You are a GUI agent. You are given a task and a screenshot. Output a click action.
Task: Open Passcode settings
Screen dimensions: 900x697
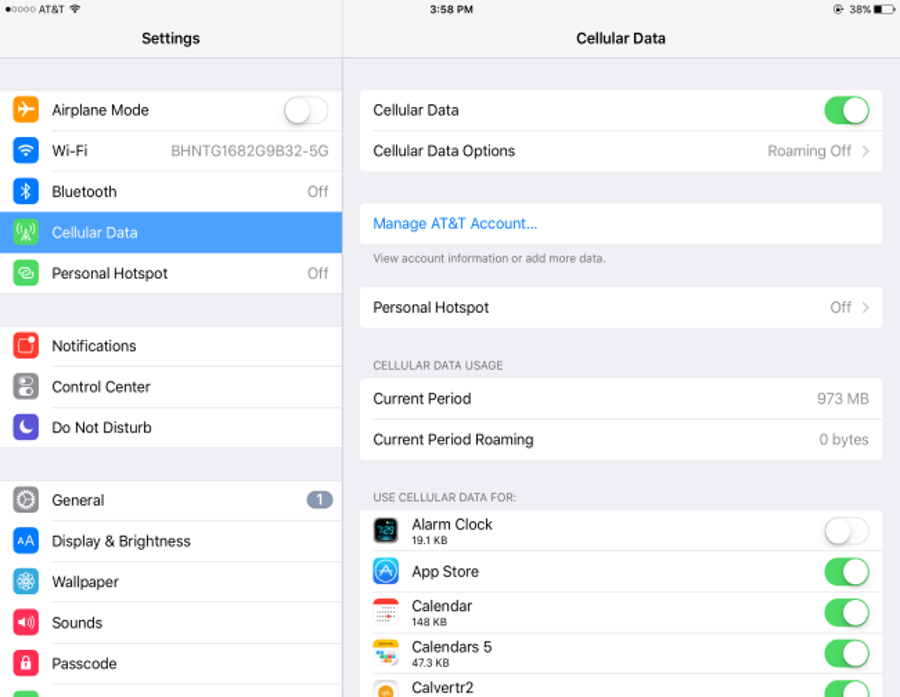(x=171, y=663)
